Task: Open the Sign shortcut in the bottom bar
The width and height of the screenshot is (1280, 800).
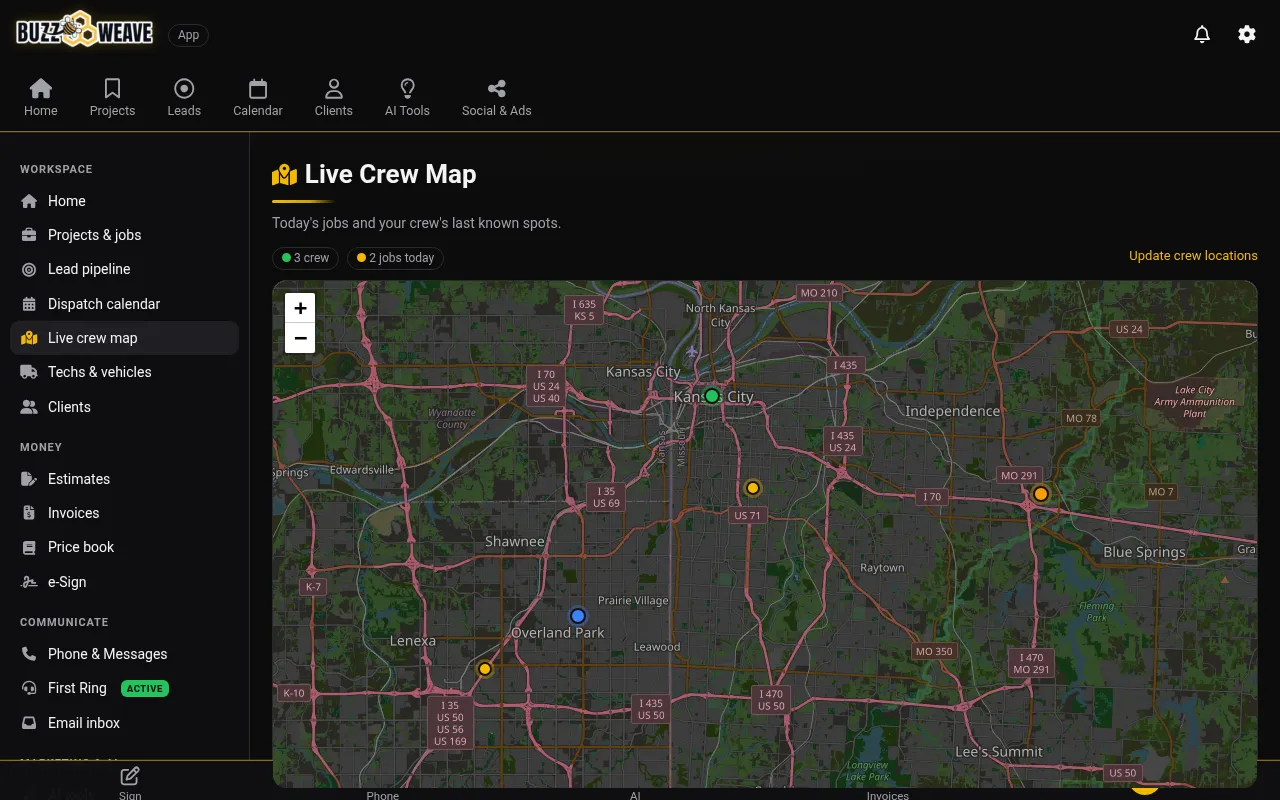Action: click(x=130, y=783)
